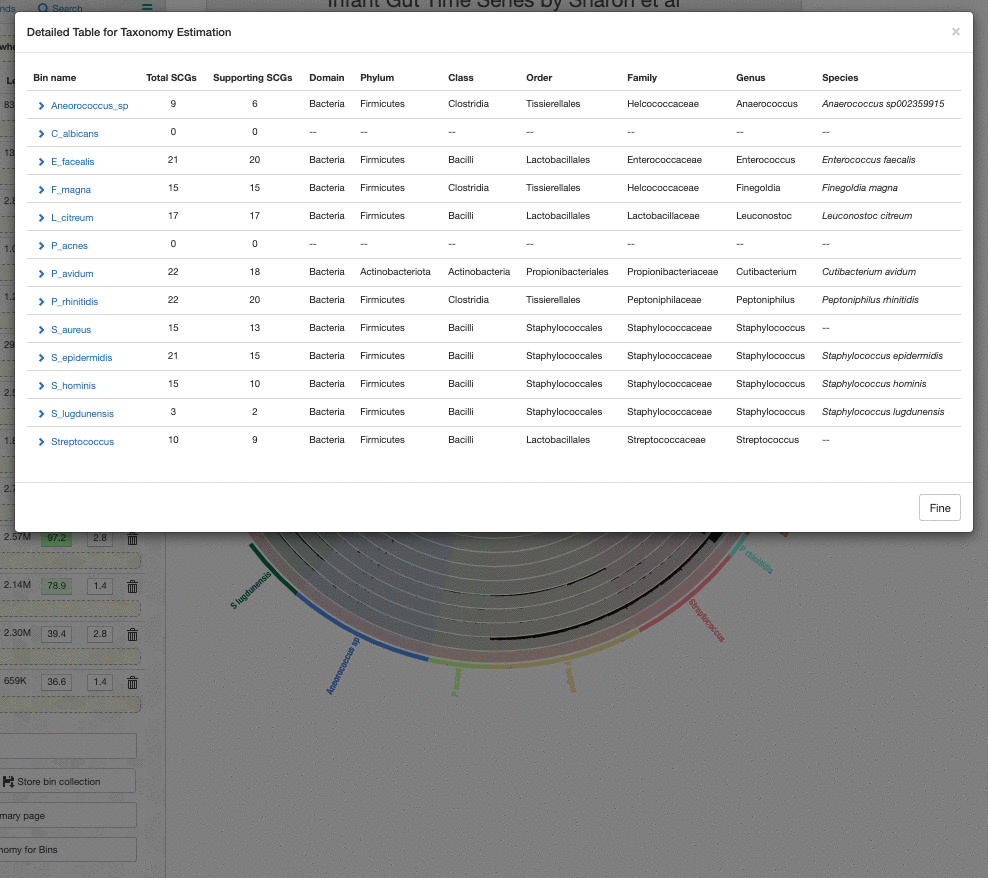988x878 pixels.
Task: Expand the F_magna row chevron
Action: click(42, 190)
